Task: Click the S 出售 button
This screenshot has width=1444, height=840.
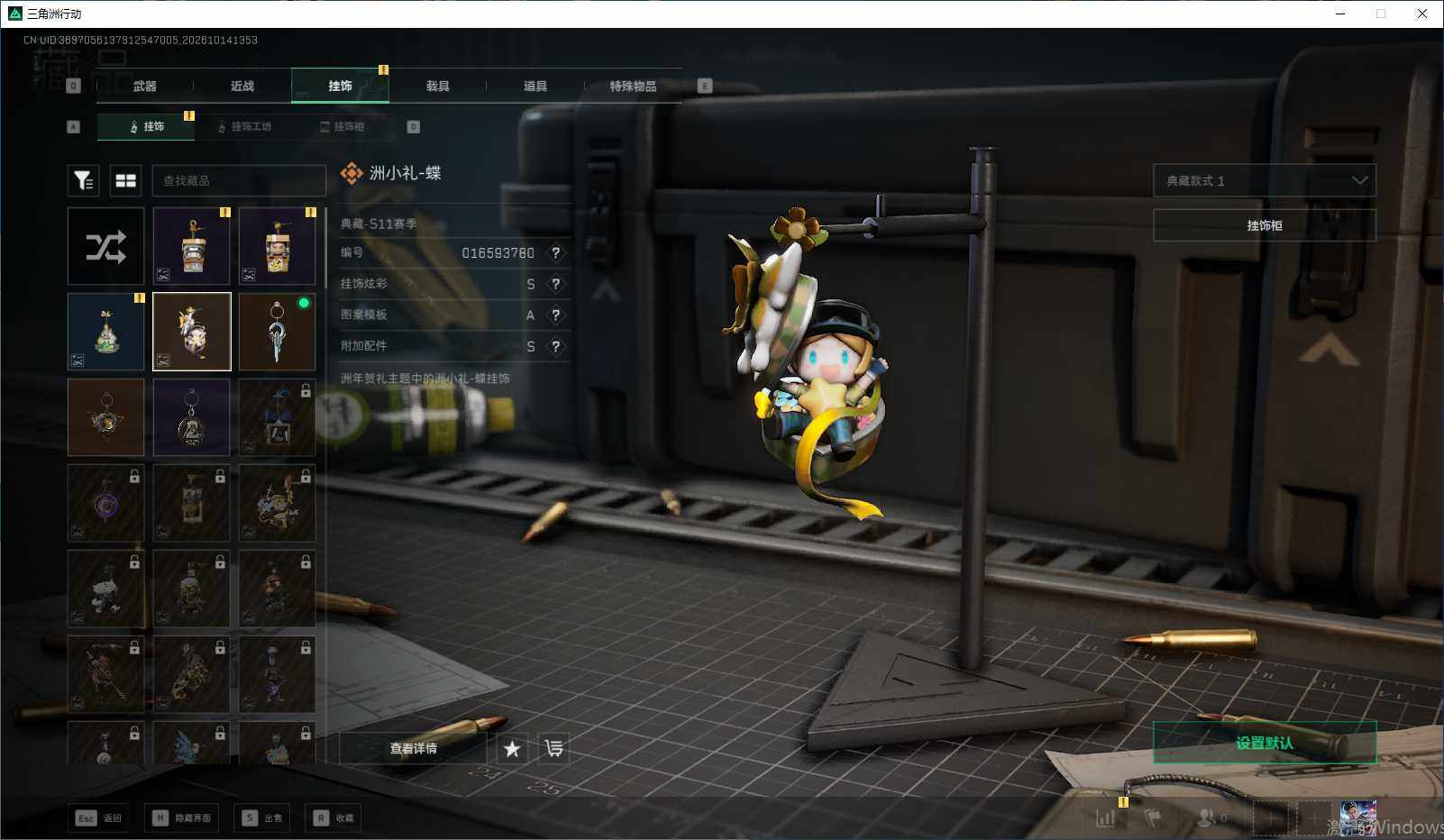Action: (261, 817)
